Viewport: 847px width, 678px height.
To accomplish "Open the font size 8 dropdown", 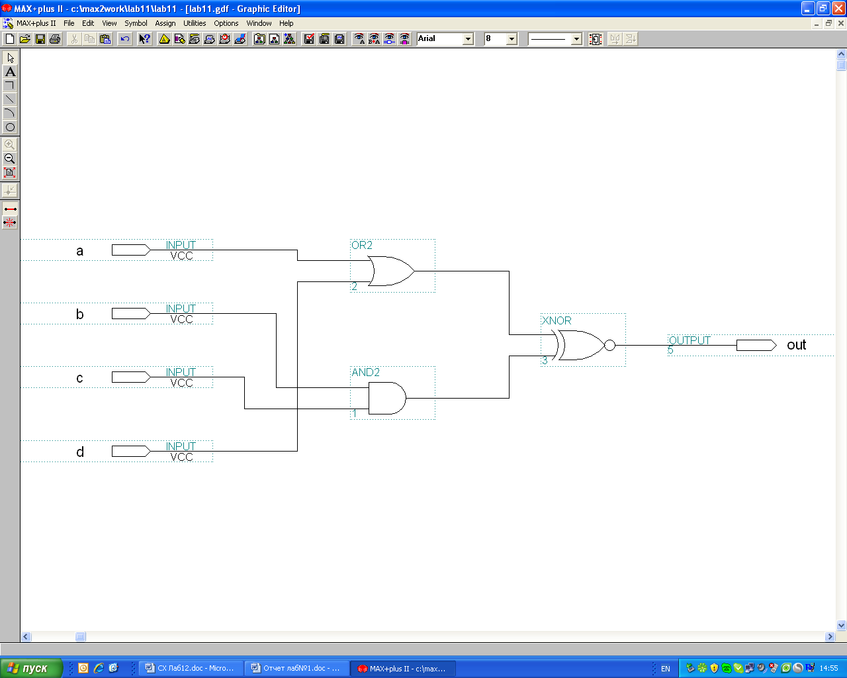I will click(x=512, y=39).
